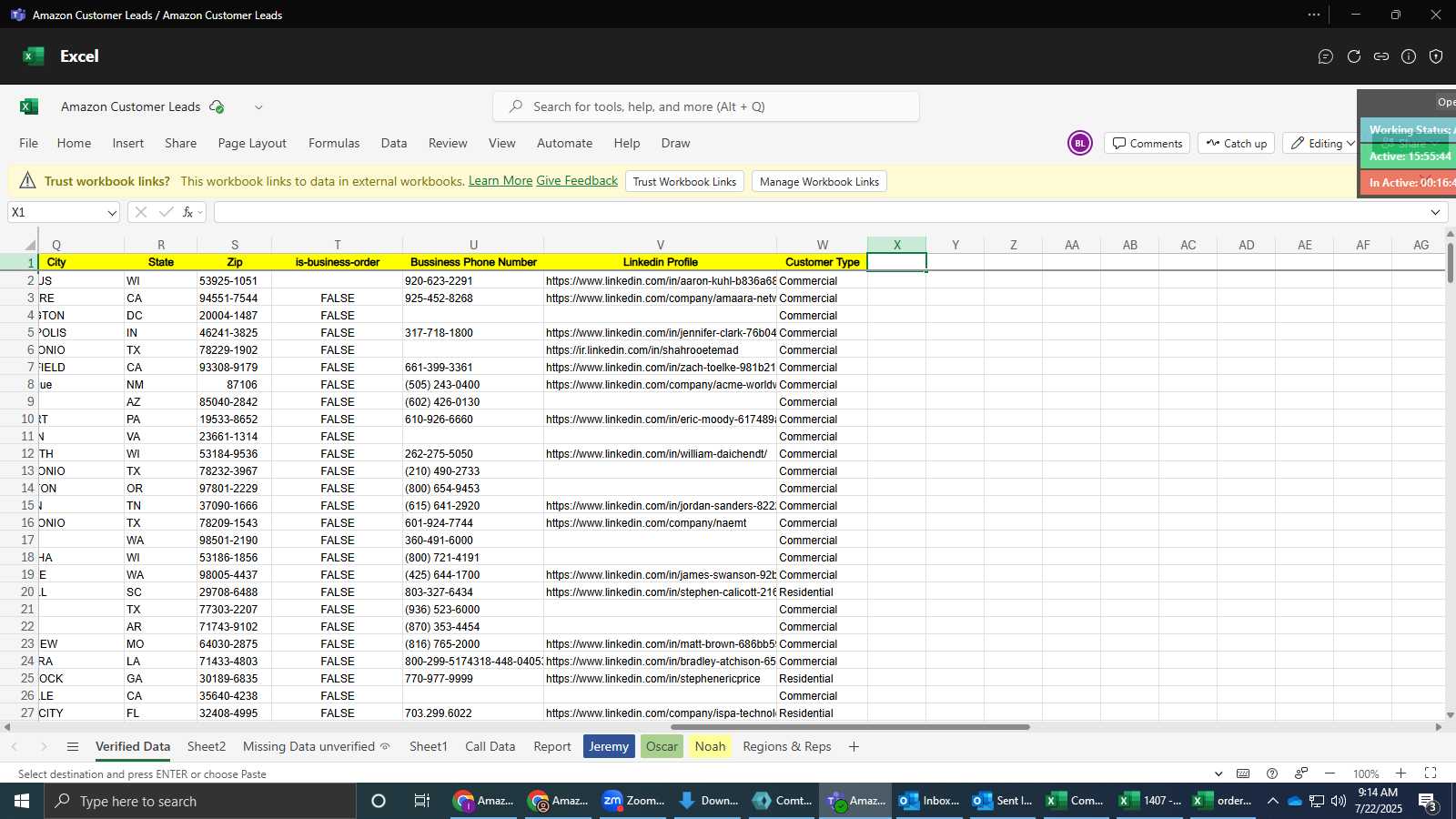The width and height of the screenshot is (1456, 819).
Task: Open the workbook title dropdown chevron
Action: (x=258, y=106)
